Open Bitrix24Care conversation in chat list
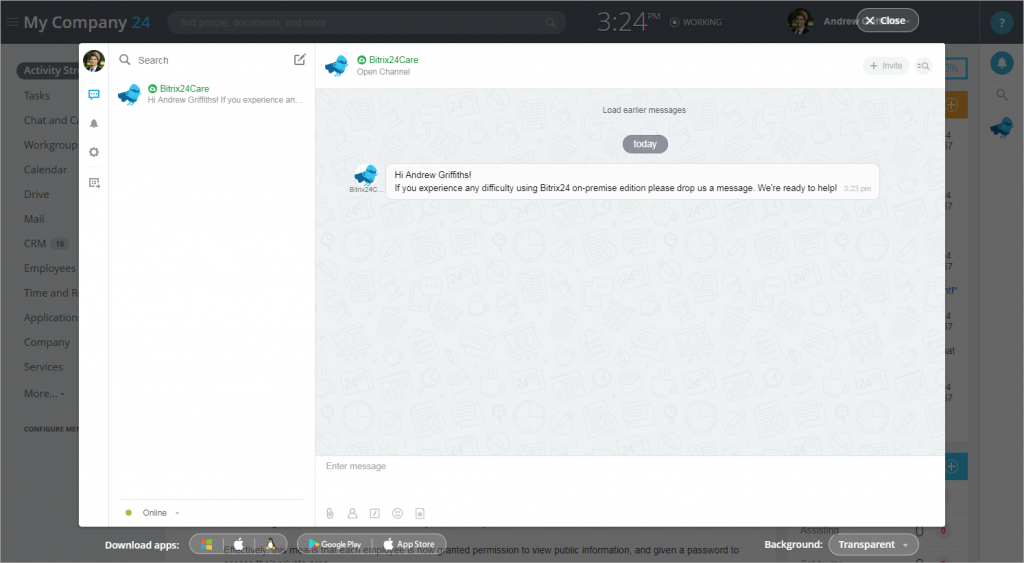 [x=212, y=94]
